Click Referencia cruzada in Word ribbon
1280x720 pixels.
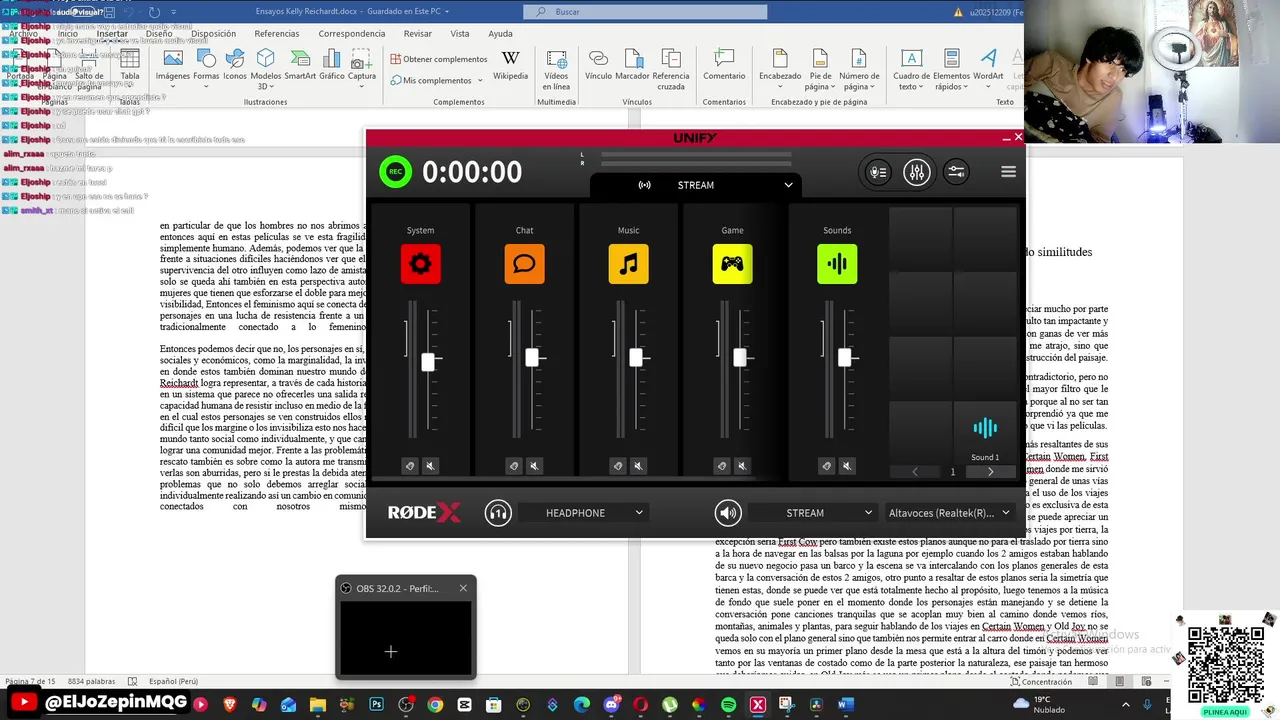[671, 70]
